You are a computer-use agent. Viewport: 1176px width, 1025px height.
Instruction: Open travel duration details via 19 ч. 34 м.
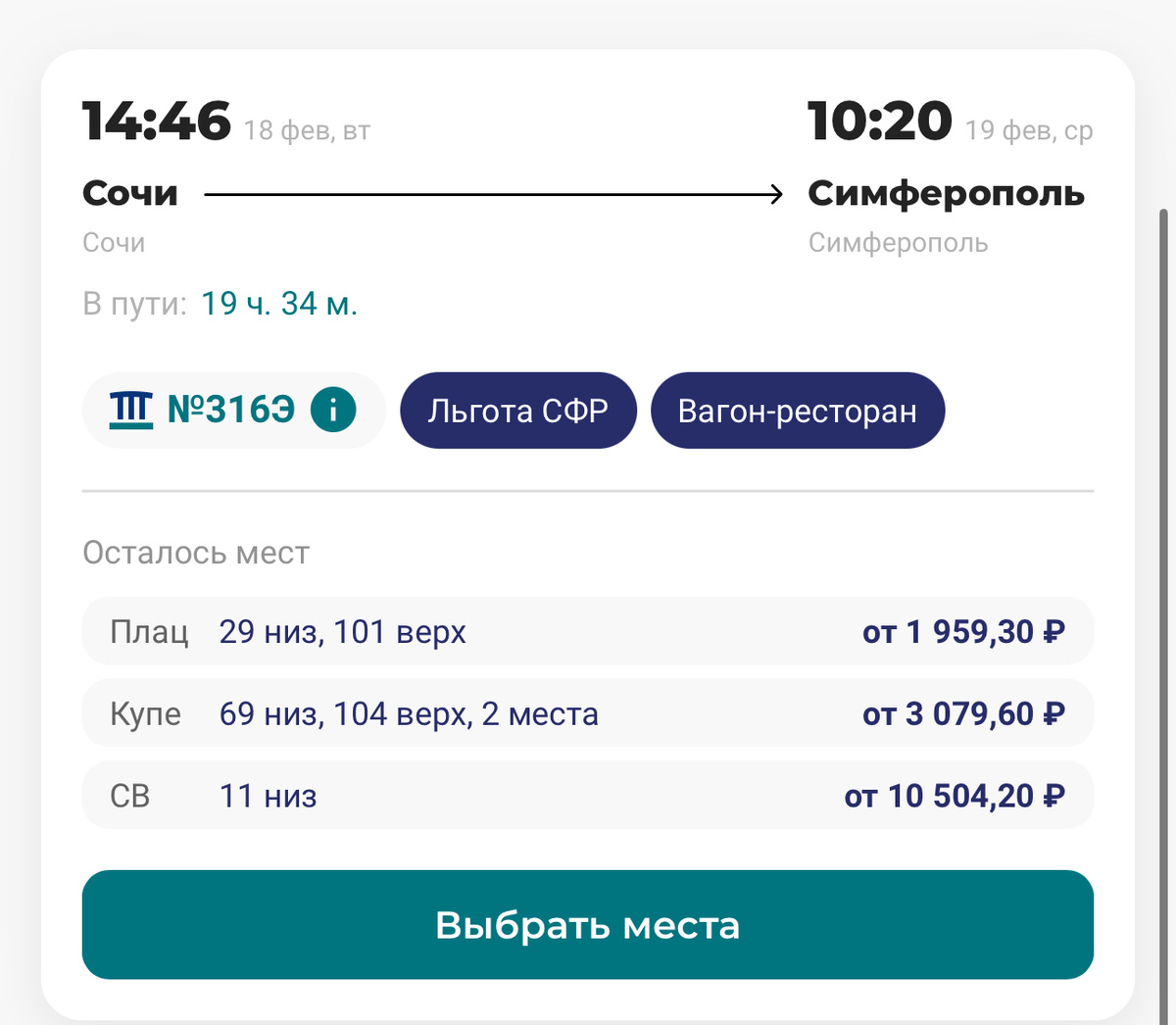tap(279, 303)
